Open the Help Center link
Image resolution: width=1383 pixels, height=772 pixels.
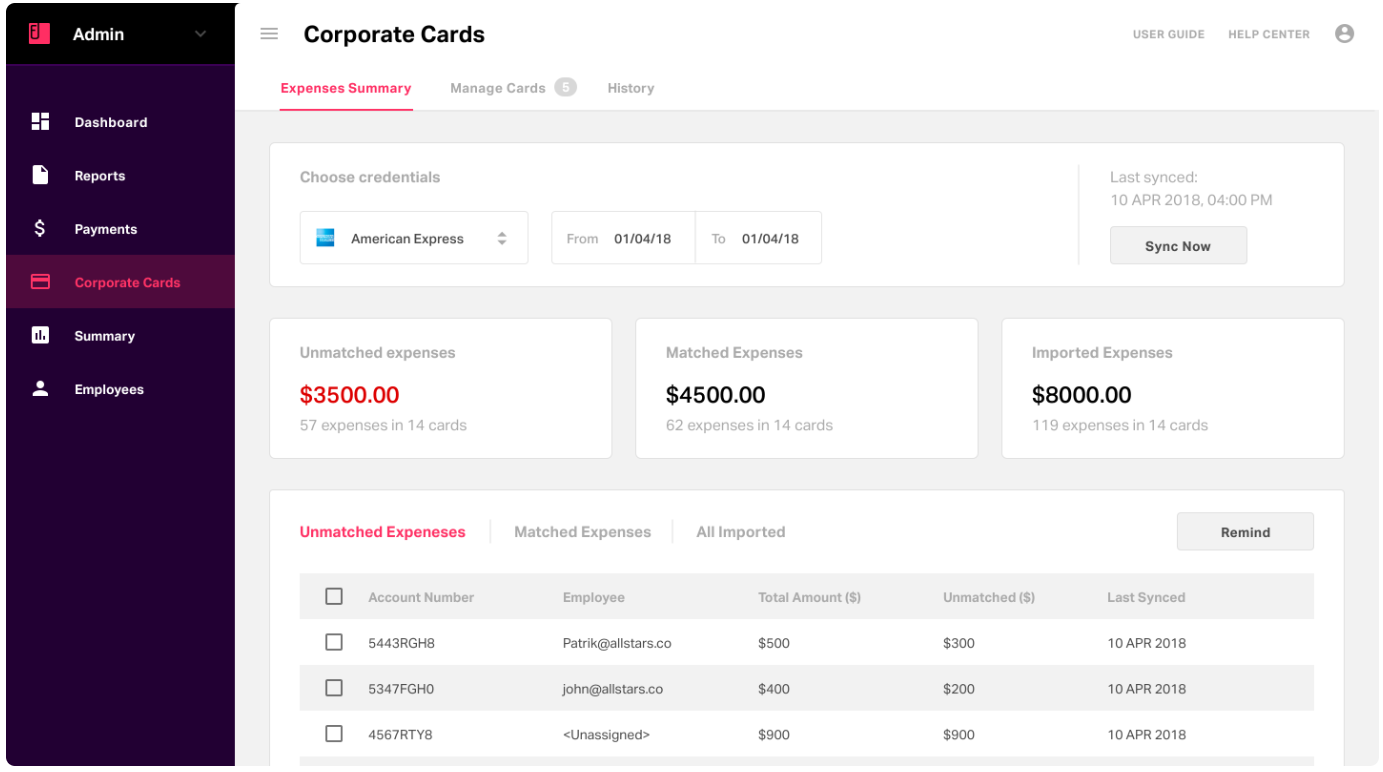point(1268,34)
